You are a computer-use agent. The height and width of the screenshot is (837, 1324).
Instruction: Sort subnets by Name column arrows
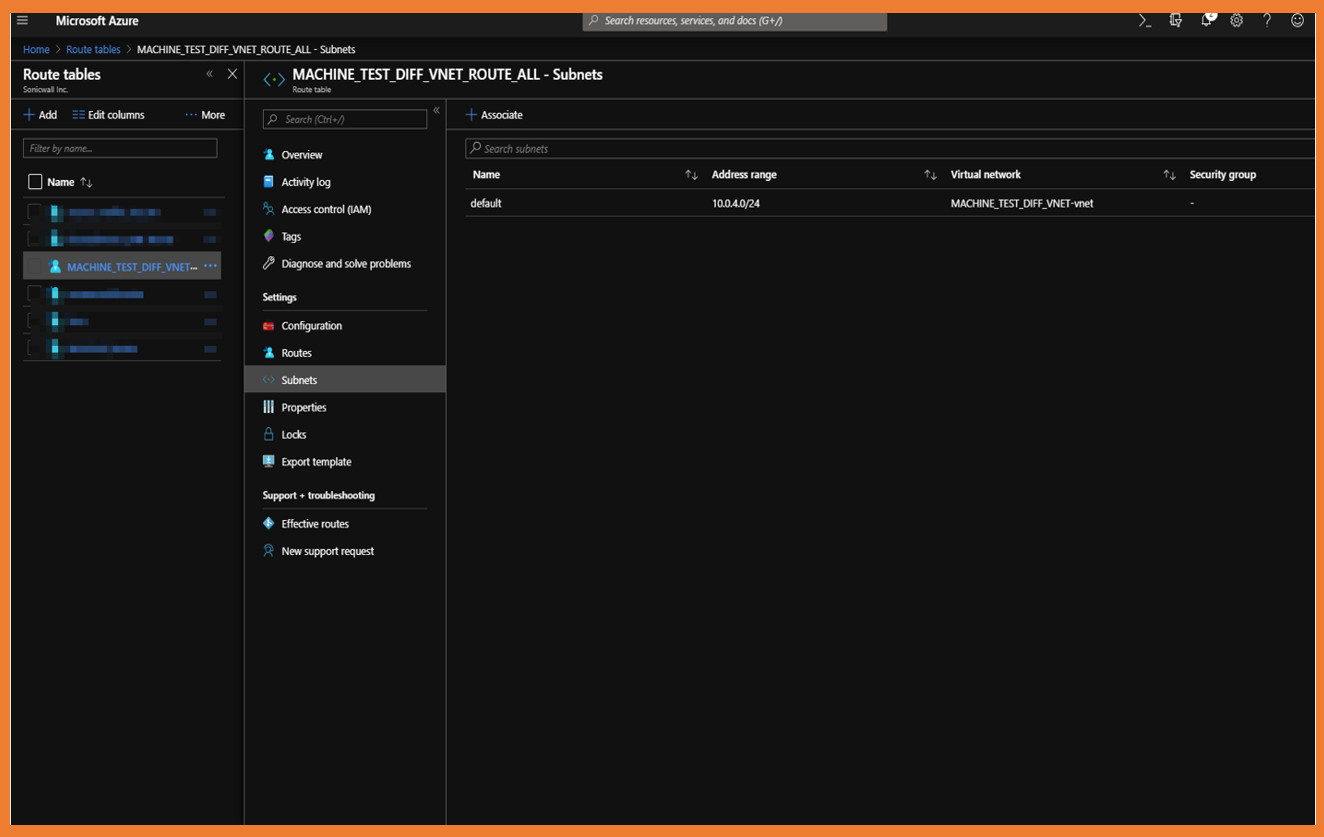tap(691, 175)
